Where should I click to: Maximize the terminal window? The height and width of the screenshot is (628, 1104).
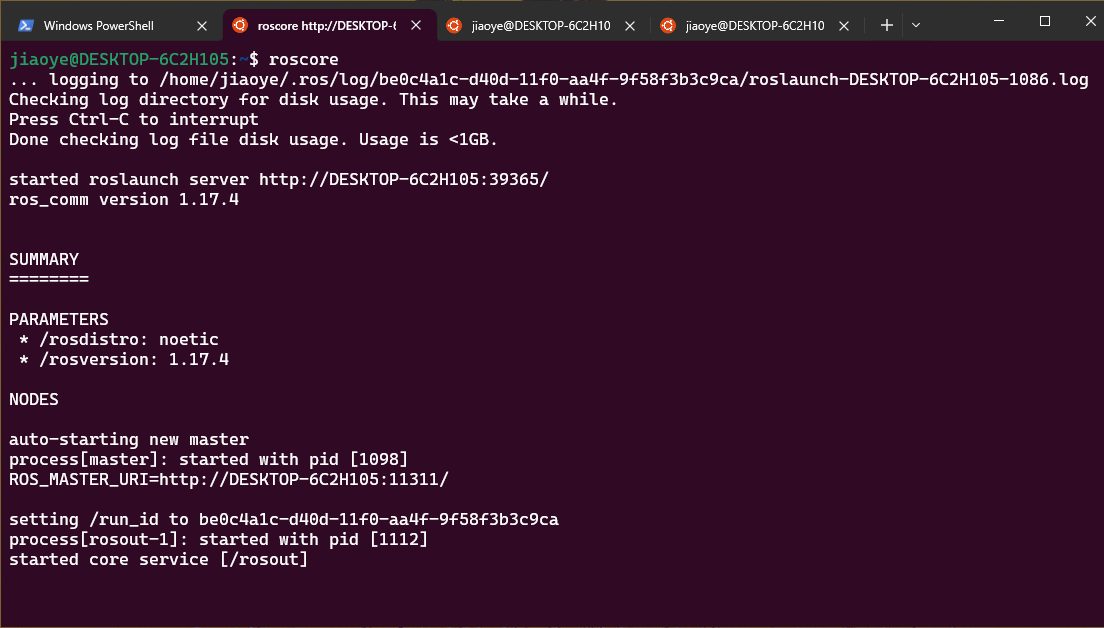1045,21
